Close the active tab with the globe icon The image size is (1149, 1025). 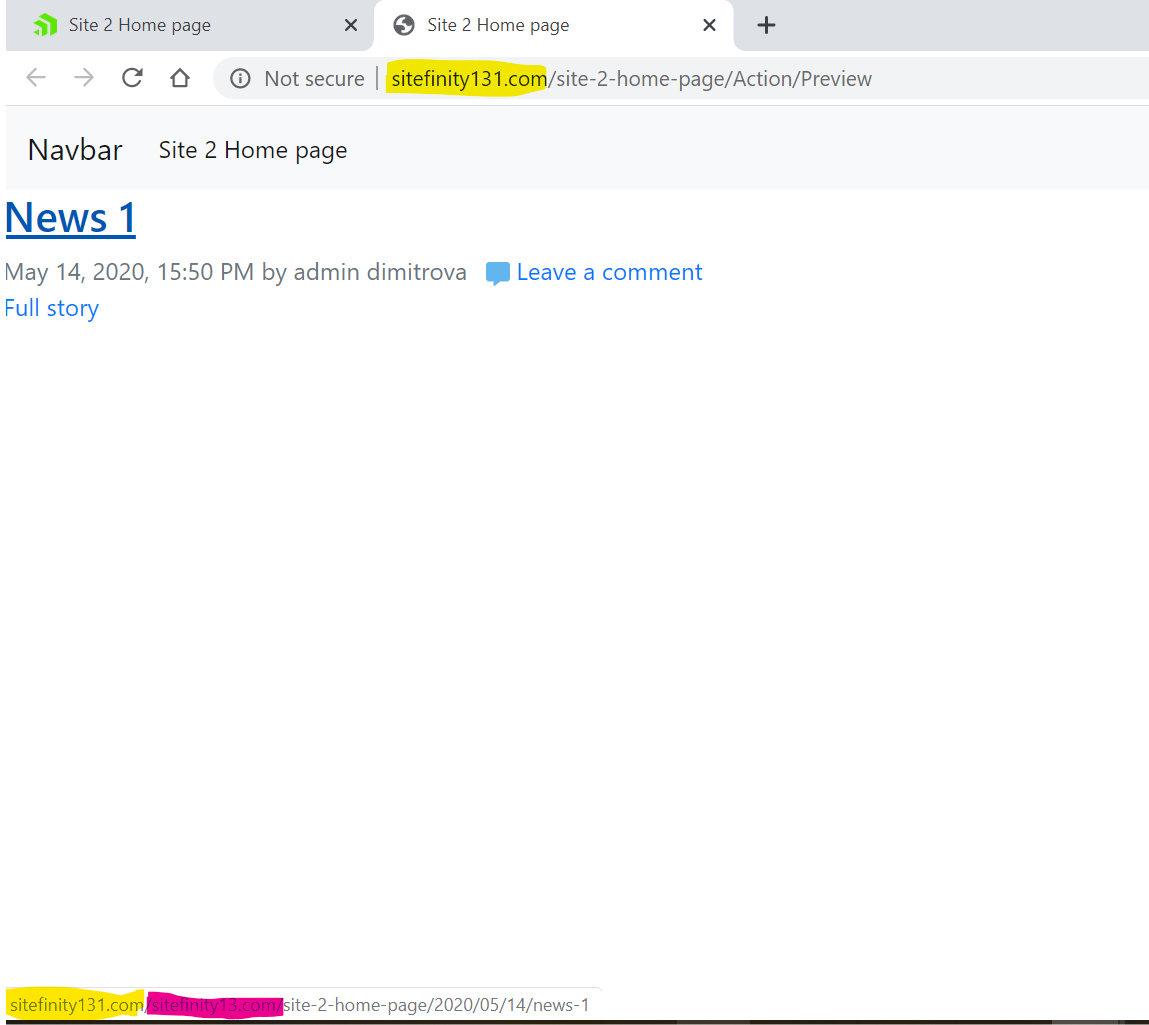(x=709, y=26)
